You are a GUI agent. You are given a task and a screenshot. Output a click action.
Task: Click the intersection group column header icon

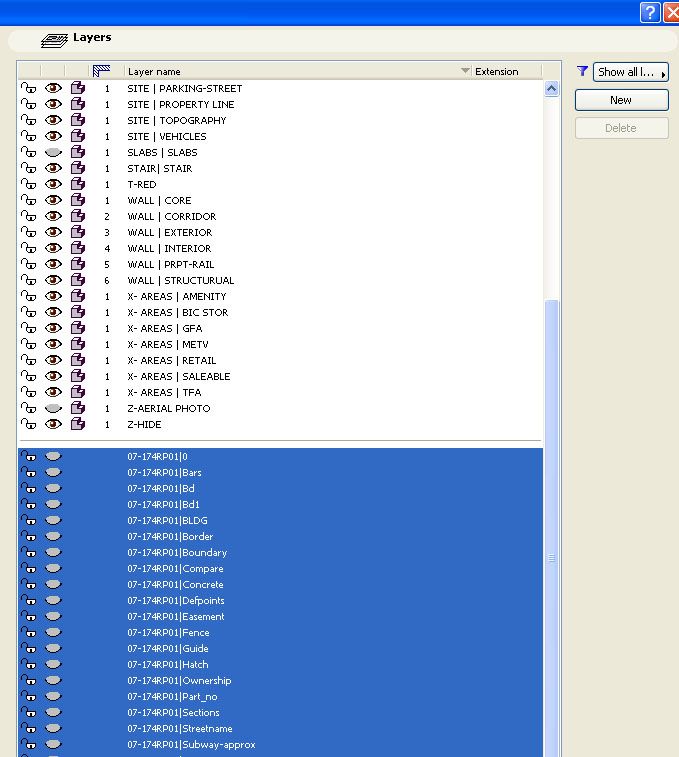point(101,71)
